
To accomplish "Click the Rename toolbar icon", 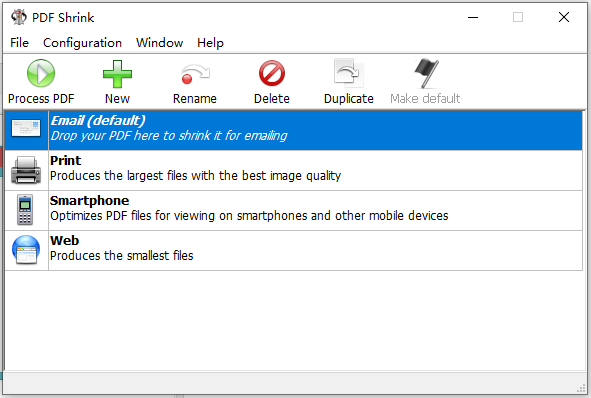I will tap(195, 74).
